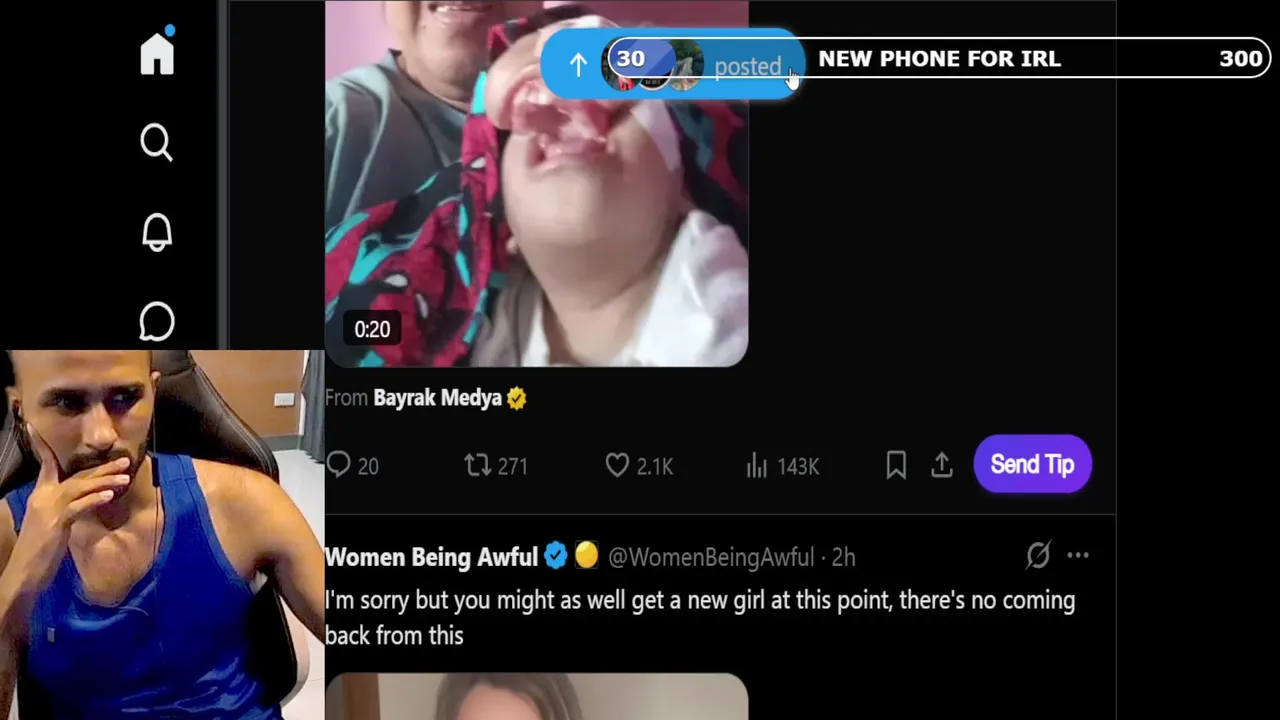1280x720 pixels.
Task: Open the Women Being Awful profile name
Action: (x=431, y=557)
